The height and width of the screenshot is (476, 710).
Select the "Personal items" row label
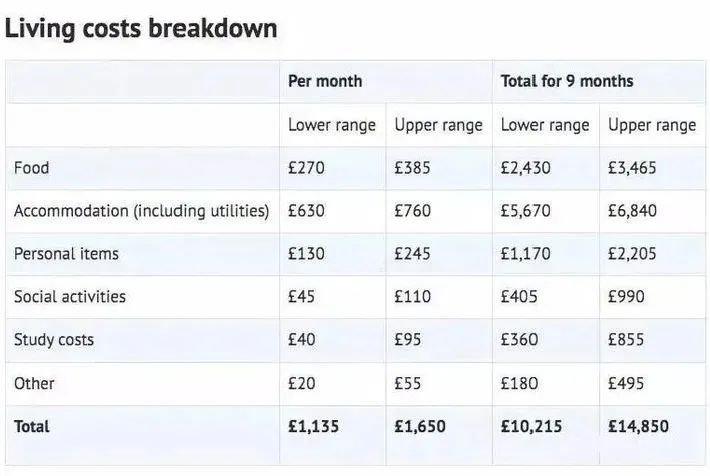[66, 254]
